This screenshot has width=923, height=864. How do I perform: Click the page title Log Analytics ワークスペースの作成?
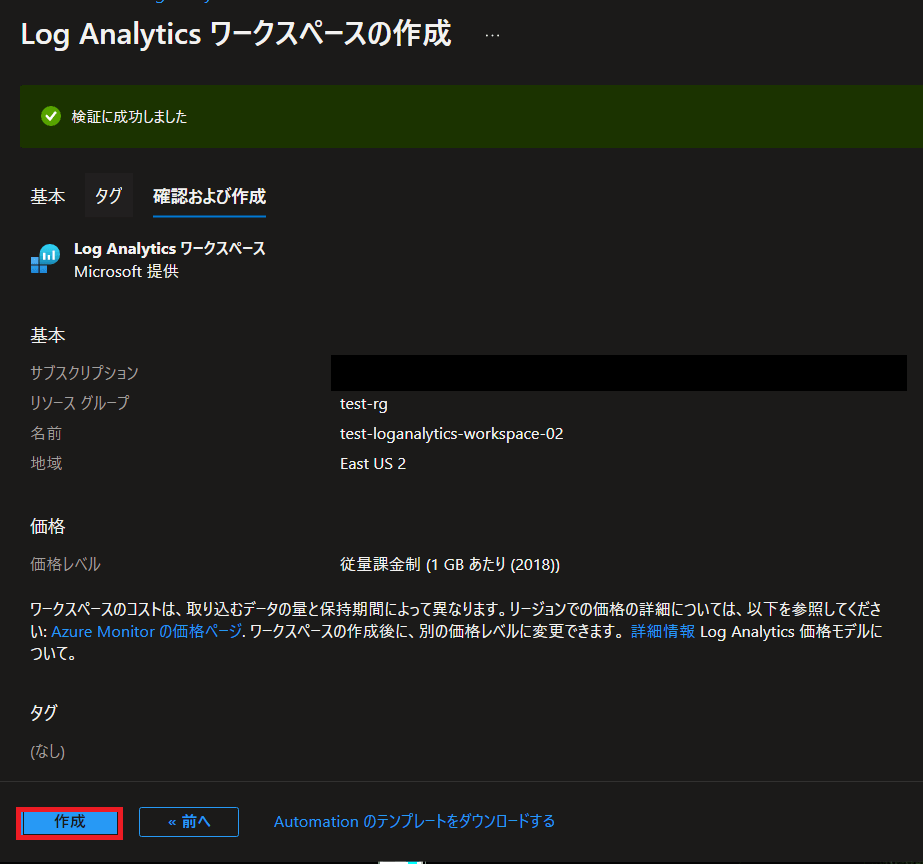[236, 34]
